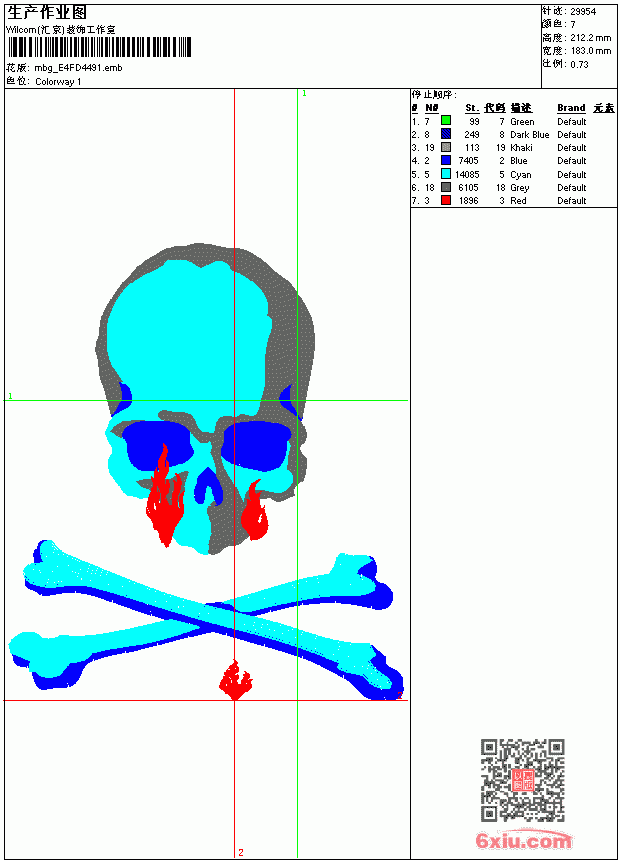The width and height of the screenshot is (620, 860).
Task: Click the QR code image
Action: [522, 780]
